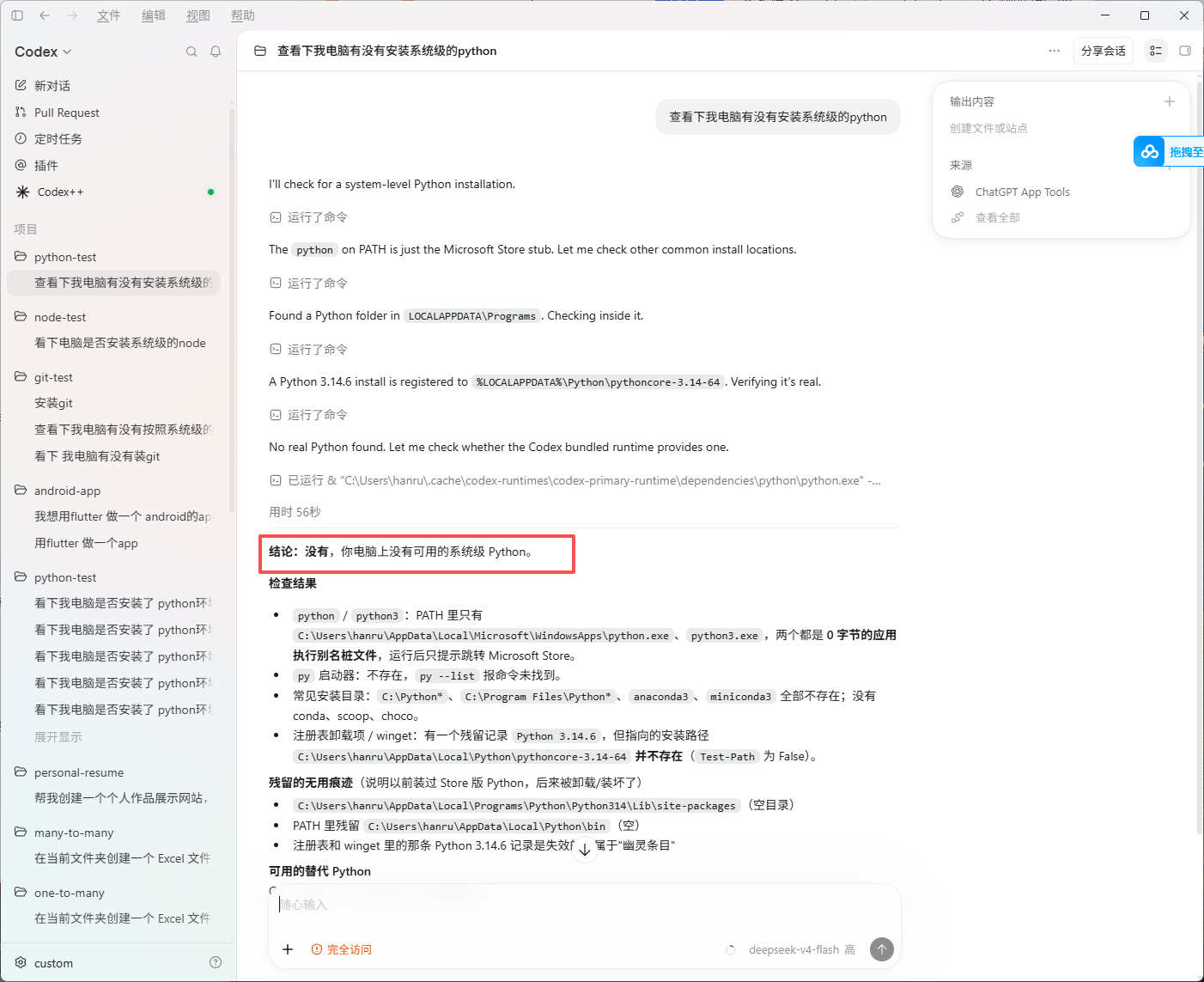1204x982 pixels.
Task: Toggle the sidebar panel icon
Action: point(17,15)
